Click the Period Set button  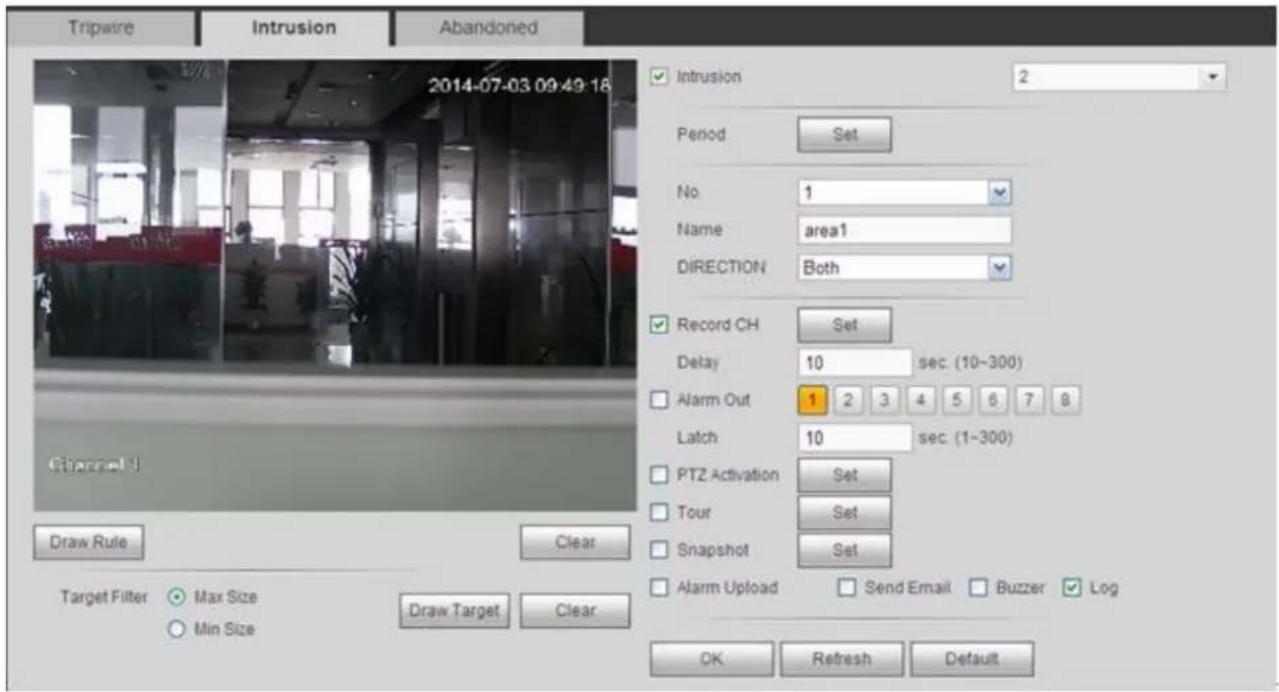(844, 134)
